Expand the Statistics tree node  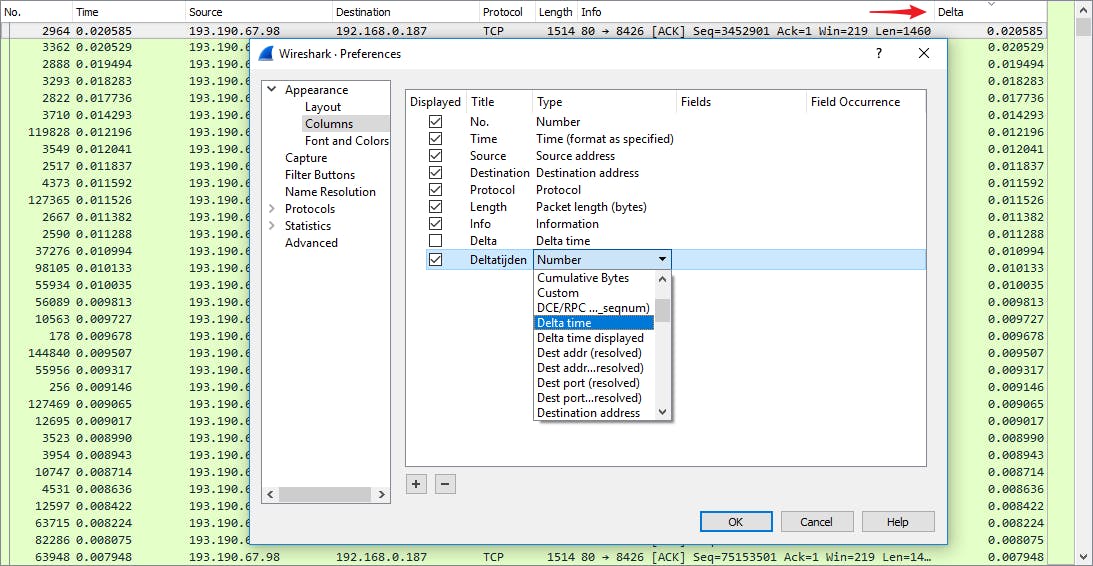click(x=272, y=226)
